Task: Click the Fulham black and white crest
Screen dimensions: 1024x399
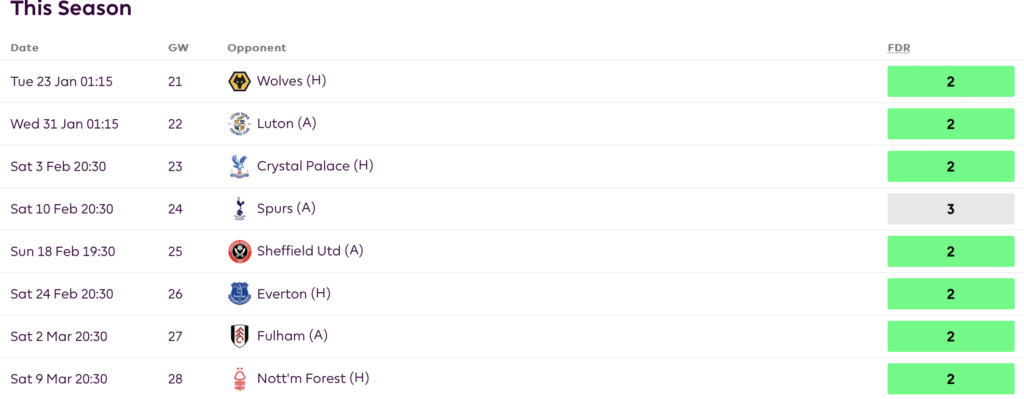Action: 240,336
